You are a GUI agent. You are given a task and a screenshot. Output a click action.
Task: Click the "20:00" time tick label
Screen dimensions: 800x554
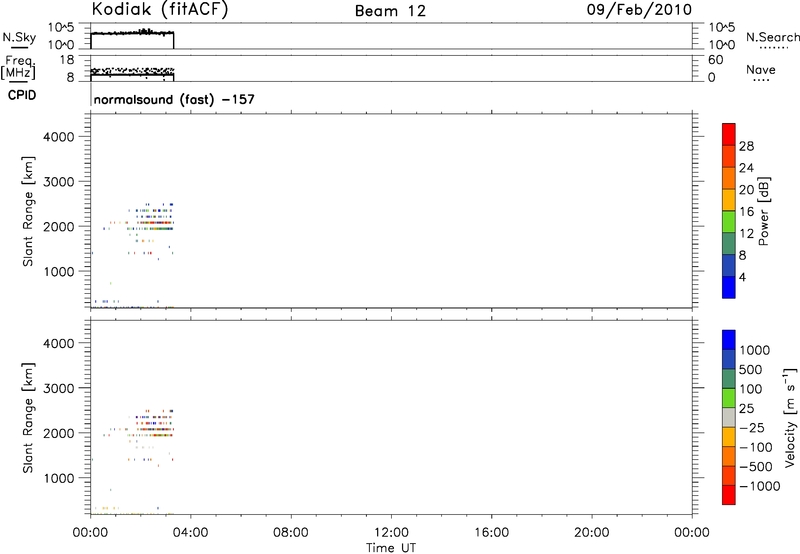click(x=591, y=533)
